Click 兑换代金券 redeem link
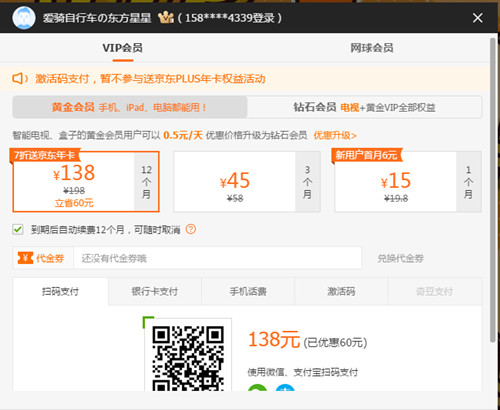Viewport: 500px width, 410px height. (x=400, y=258)
